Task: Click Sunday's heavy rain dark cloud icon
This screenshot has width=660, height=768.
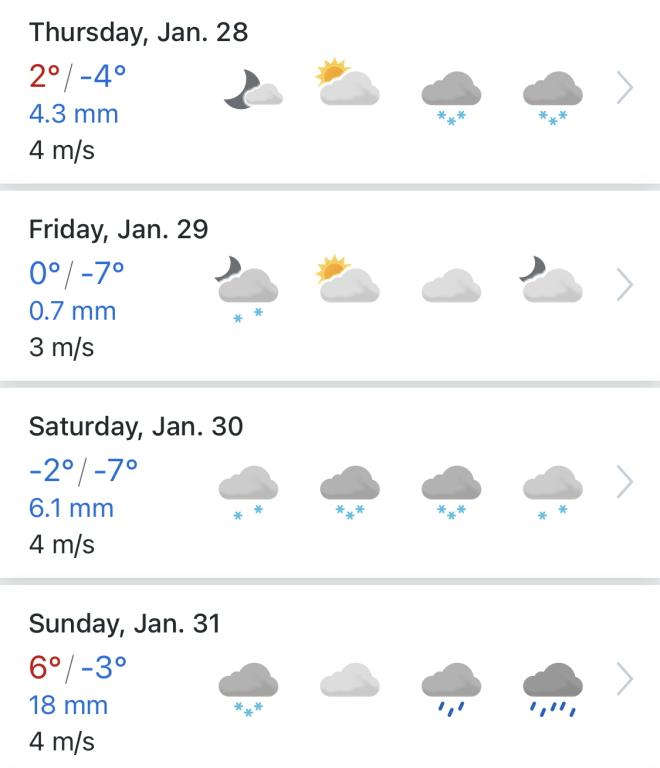Action: 552,689
